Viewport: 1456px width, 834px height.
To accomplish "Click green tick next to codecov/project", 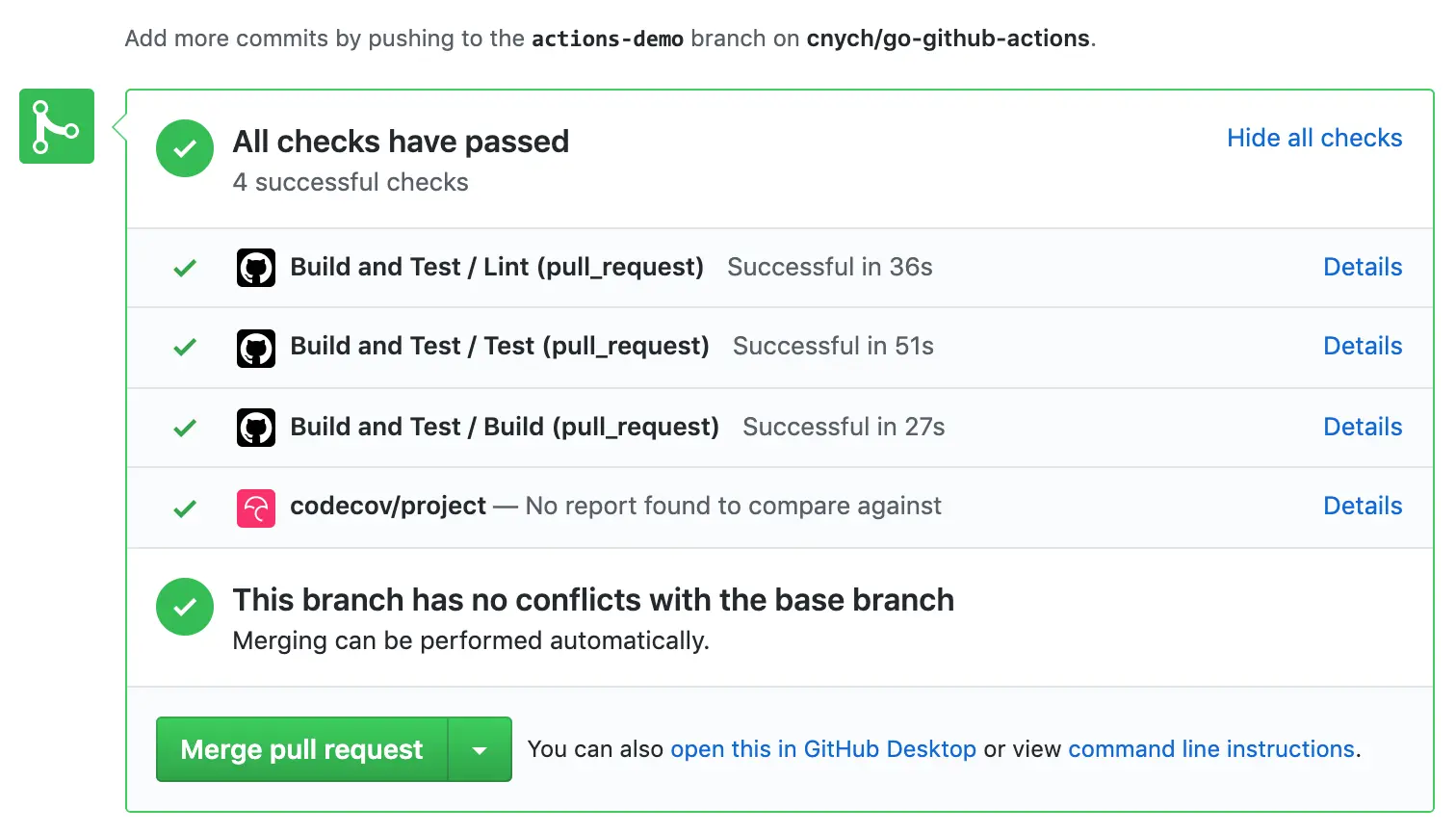I will coord(185,508).
